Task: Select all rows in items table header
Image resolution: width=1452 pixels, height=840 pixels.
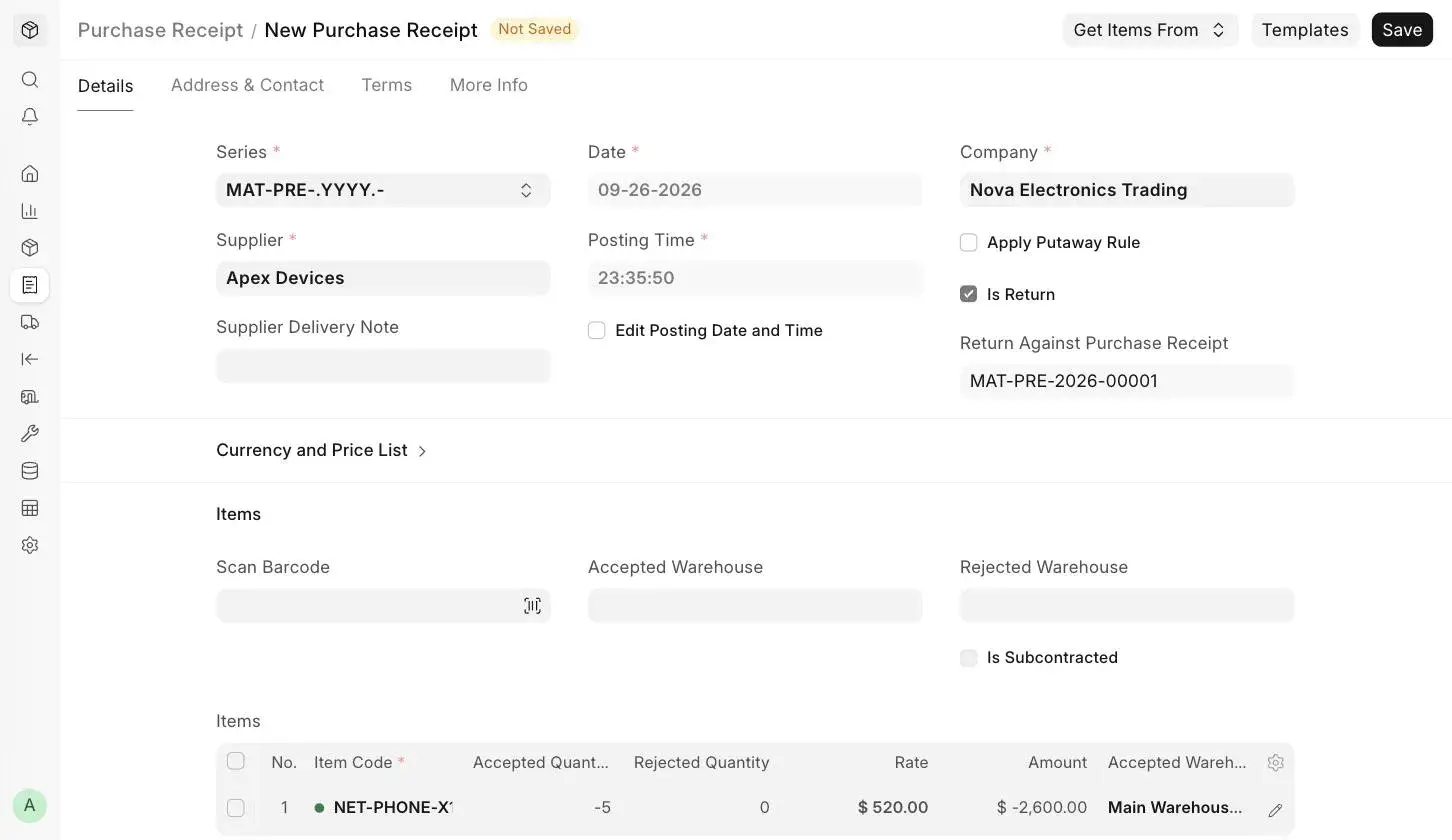Action: pos(236,761)
